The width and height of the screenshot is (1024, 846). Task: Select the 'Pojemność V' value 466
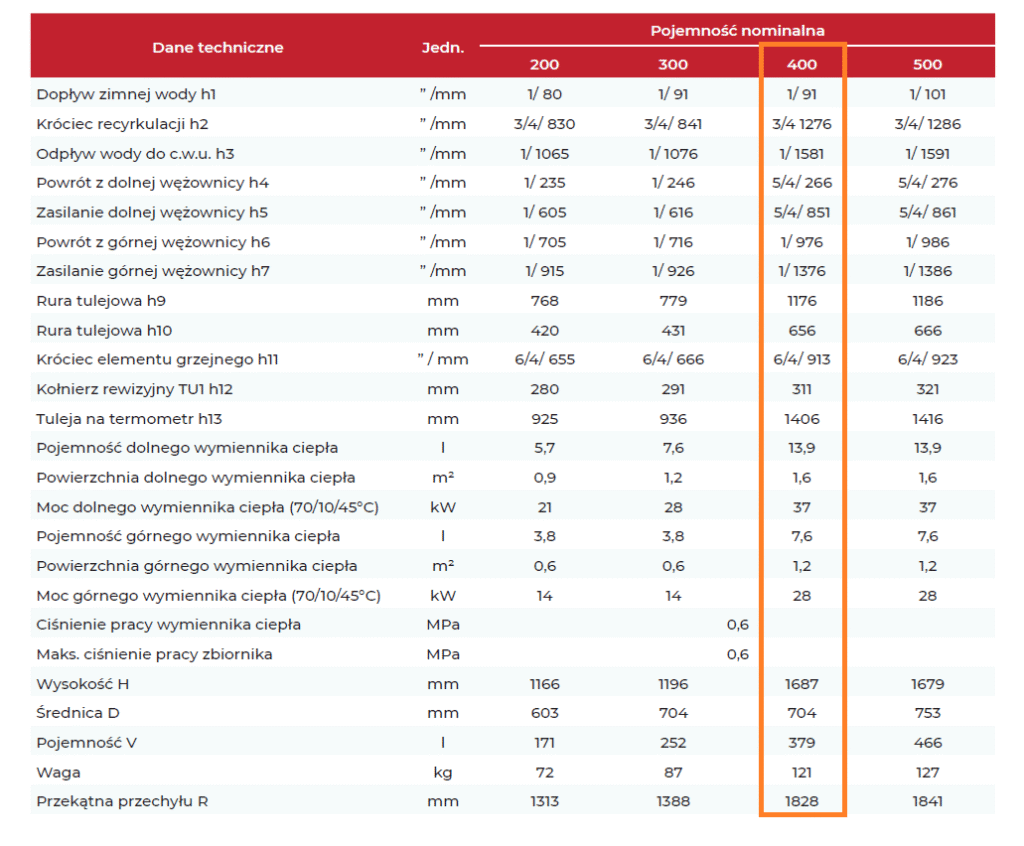pos(927,742)
